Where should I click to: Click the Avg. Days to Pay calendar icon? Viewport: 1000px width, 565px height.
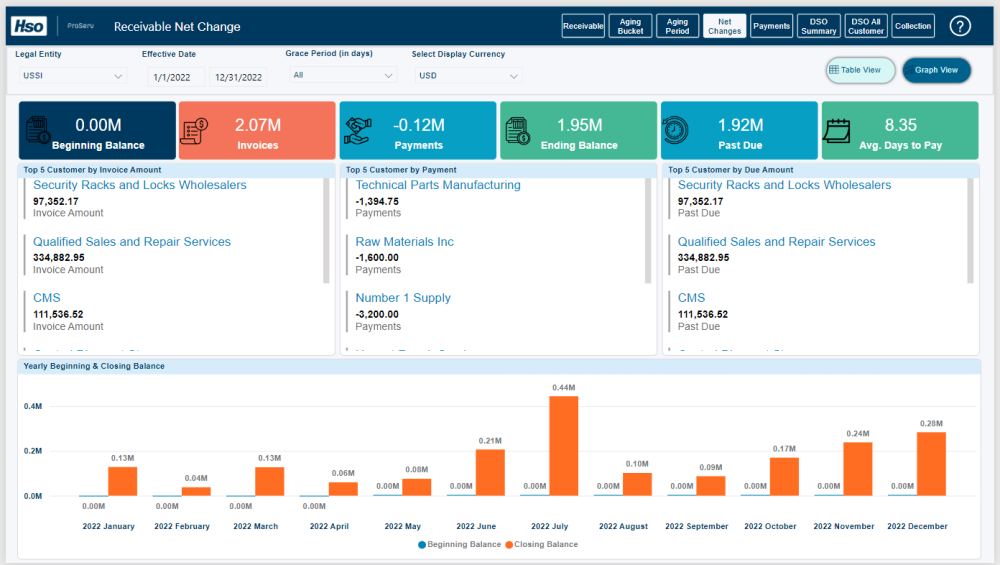point(838,130)
